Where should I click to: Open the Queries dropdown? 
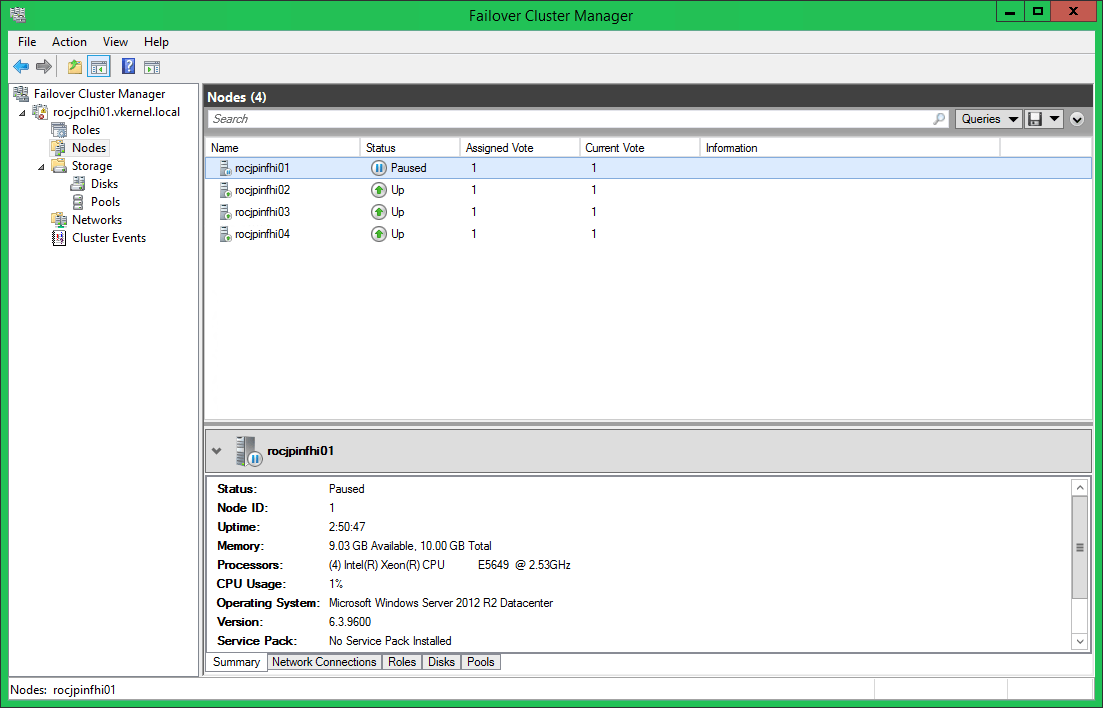(x=988, y=119)
